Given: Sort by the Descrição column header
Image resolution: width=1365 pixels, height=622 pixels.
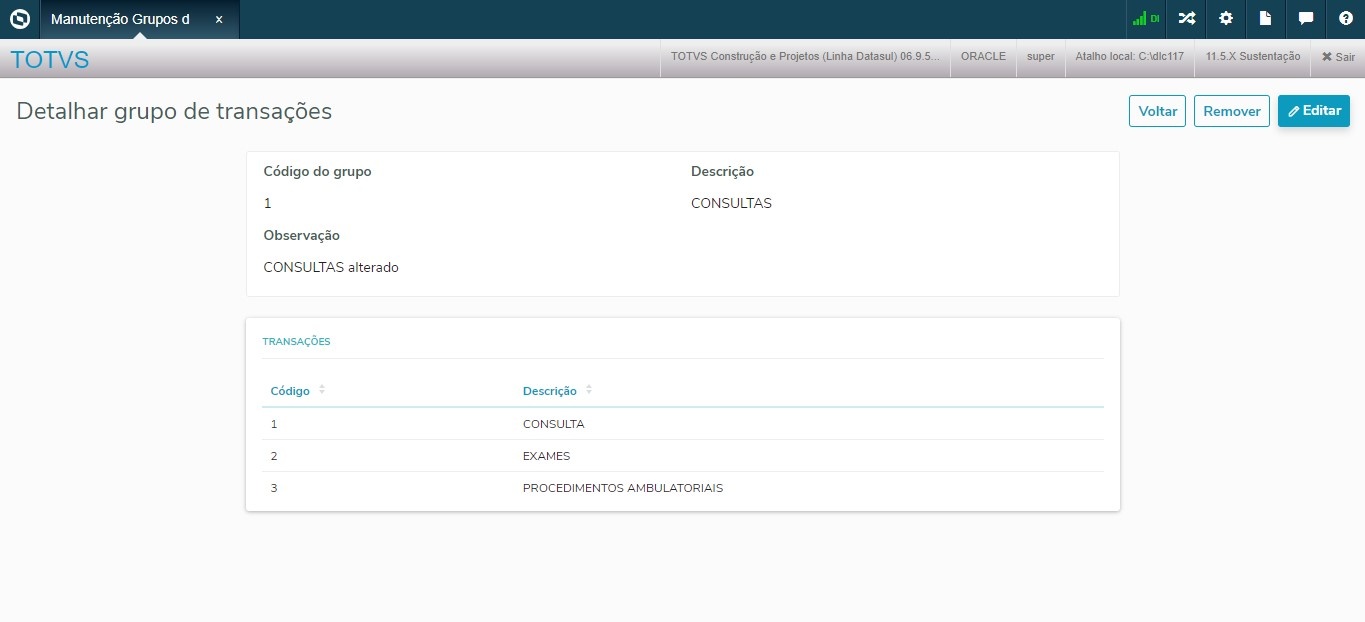Looking at the screenshot, I should click(557, 391).
